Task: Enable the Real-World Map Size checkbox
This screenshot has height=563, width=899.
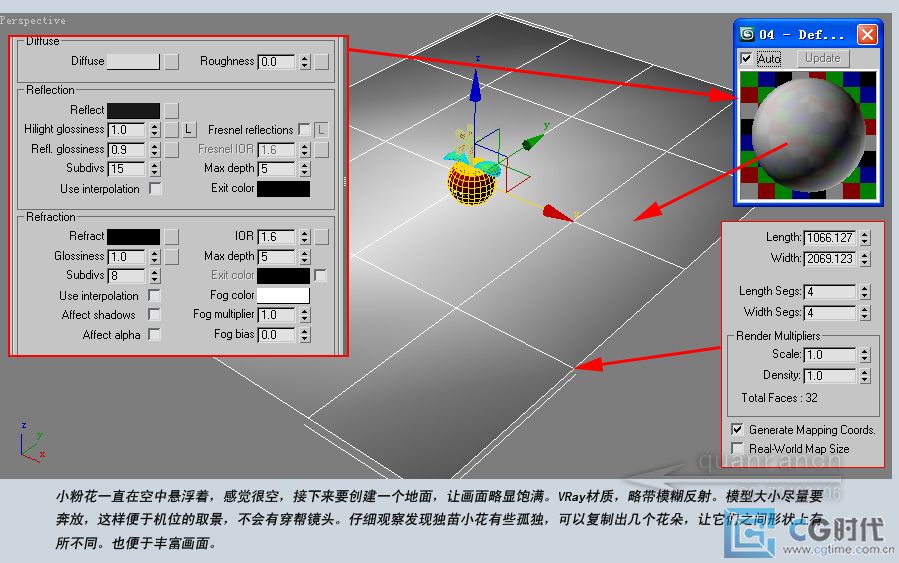Action: (737, 448)
